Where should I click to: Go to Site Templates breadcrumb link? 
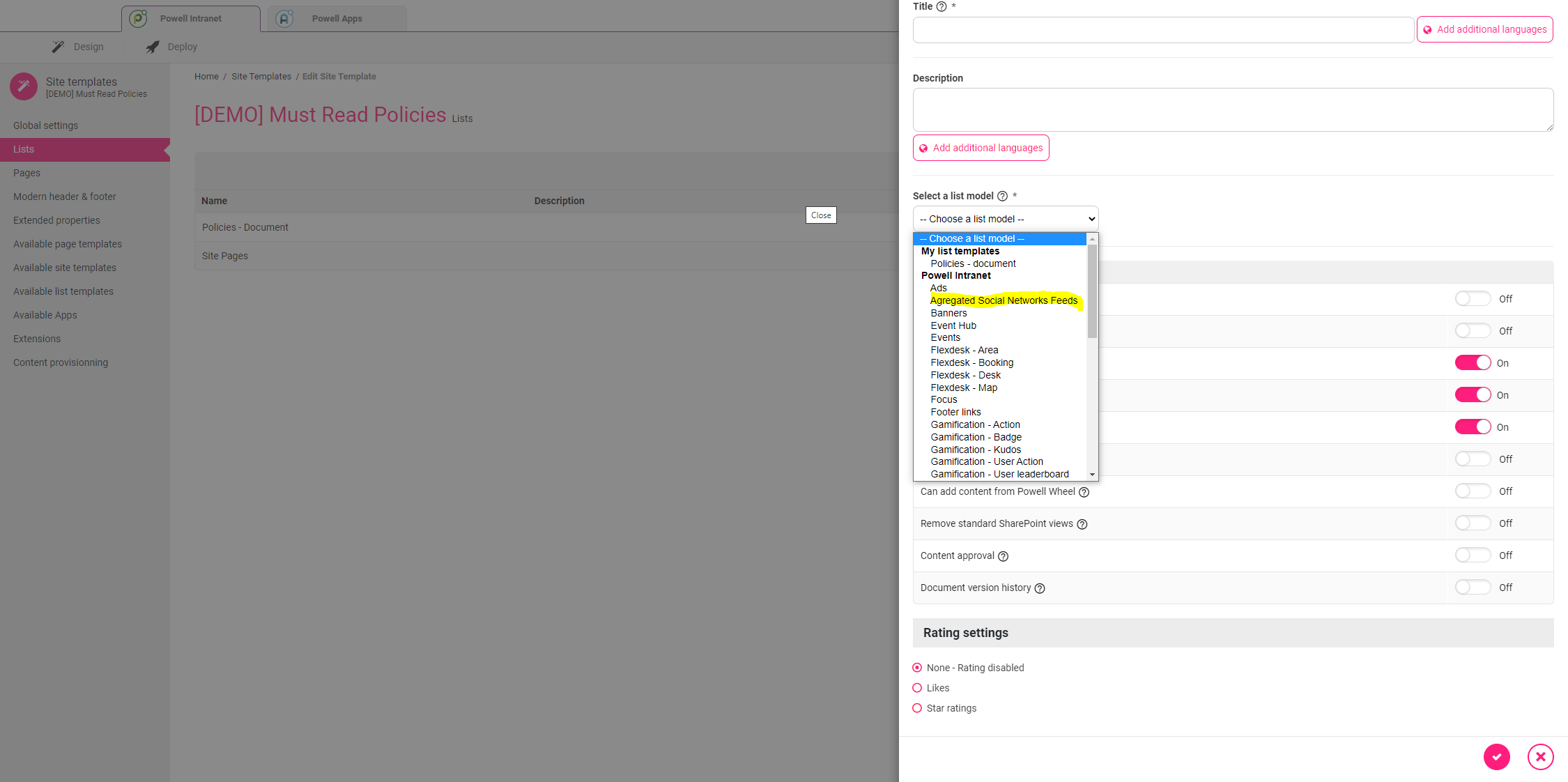click(261, 77)
